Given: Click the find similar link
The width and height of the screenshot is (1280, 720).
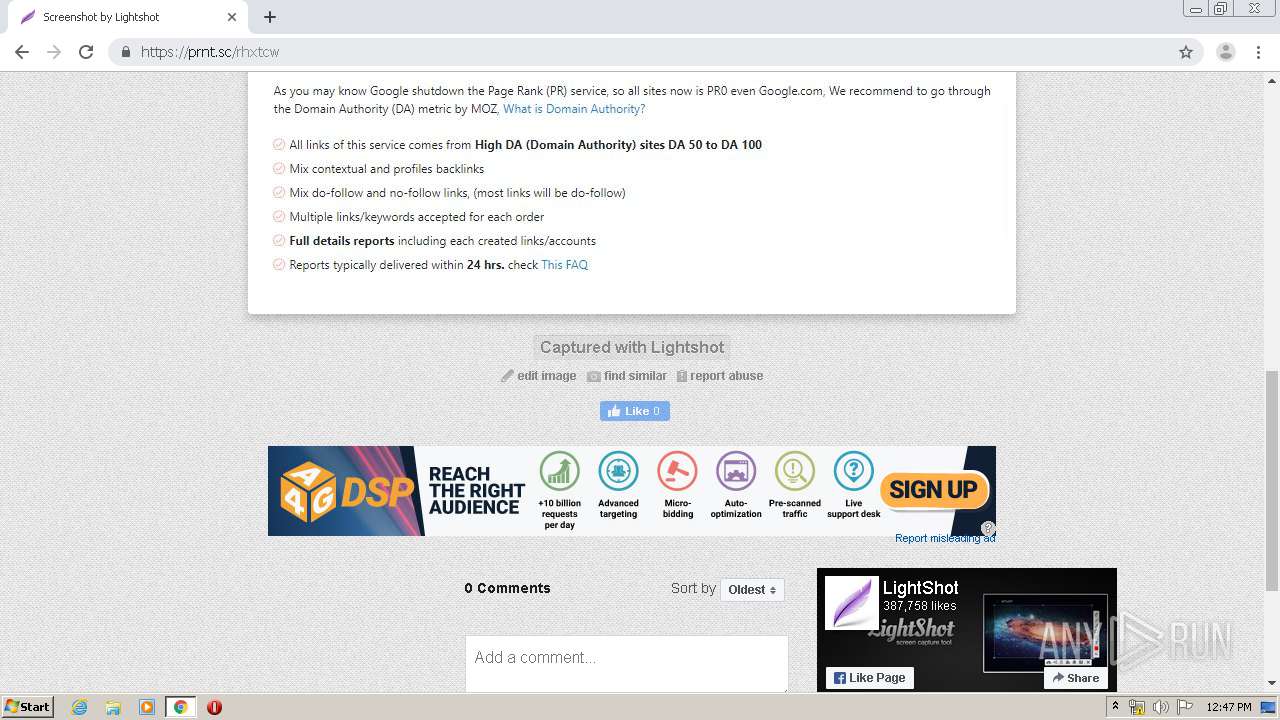Looking at the screenshot, I should tap(627, 376).
